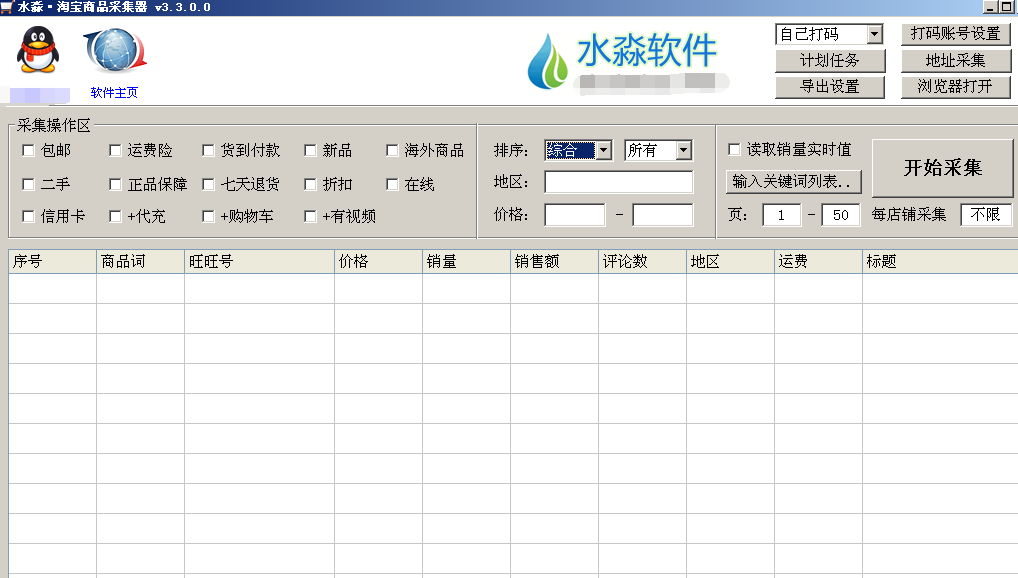Click the 每店铺采集 field showing 不限
The width and height of the screenshot is (1018, 578).
pyautogui.click(x=986, y=215)
